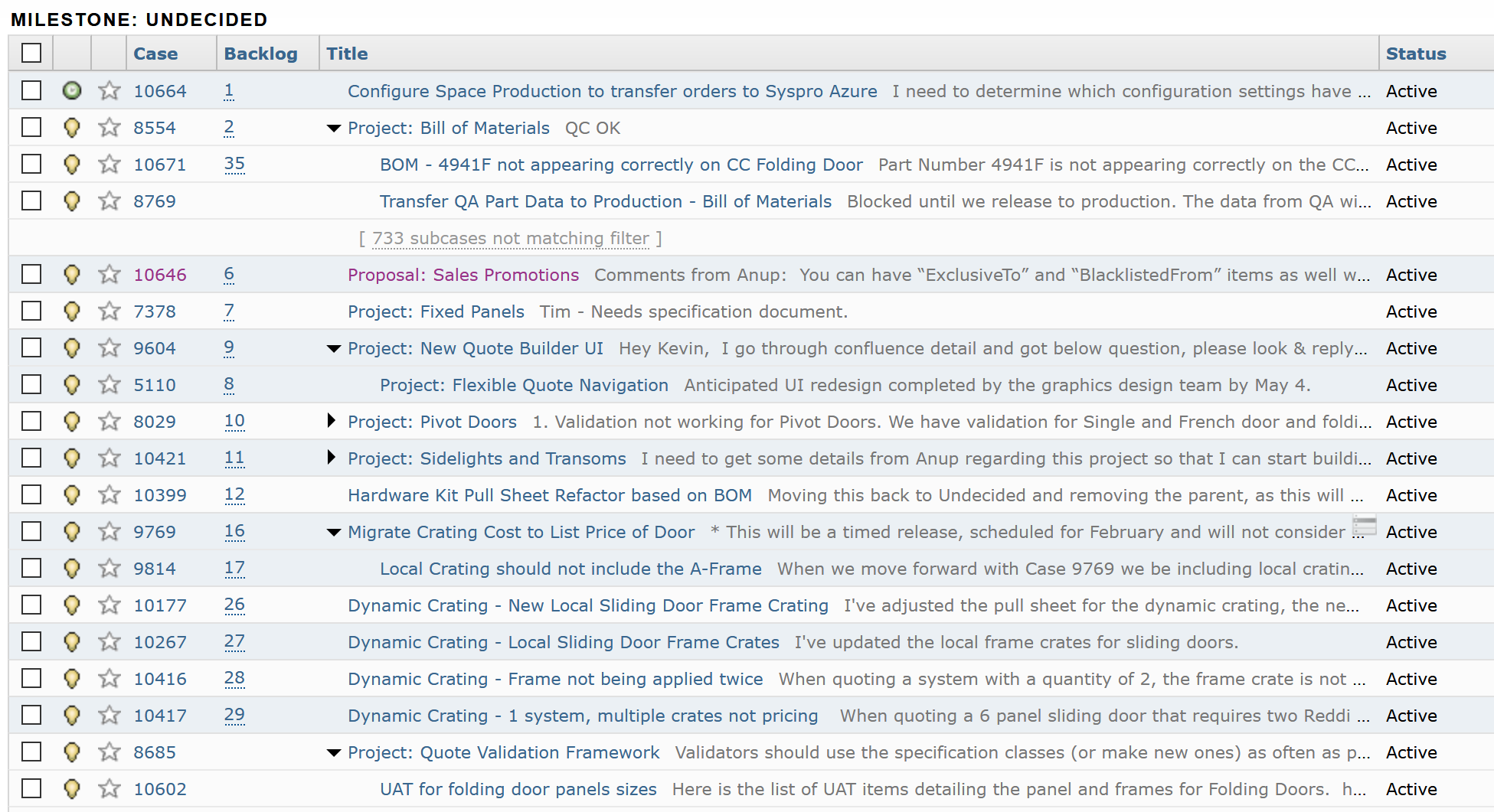Open Transfer QA Part Data to Production case
1494x812 pixels.
click(x=606, y=201)
